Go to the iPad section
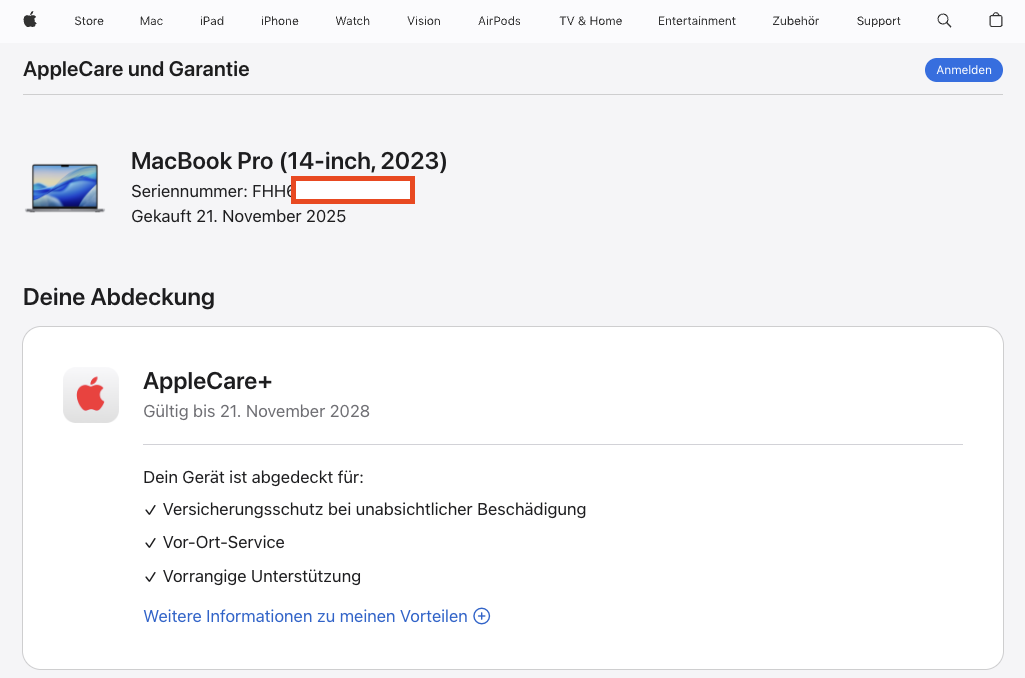The width and height of the screenshot is (1025, 678). tap(212, 21)
